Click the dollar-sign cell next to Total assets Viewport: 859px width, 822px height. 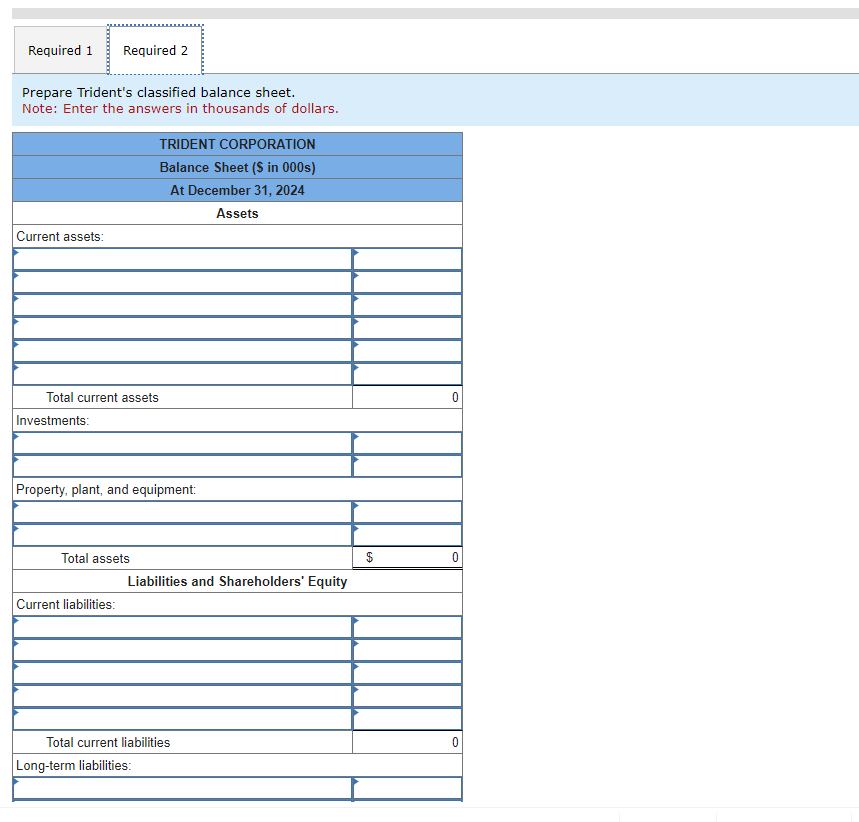369,557
